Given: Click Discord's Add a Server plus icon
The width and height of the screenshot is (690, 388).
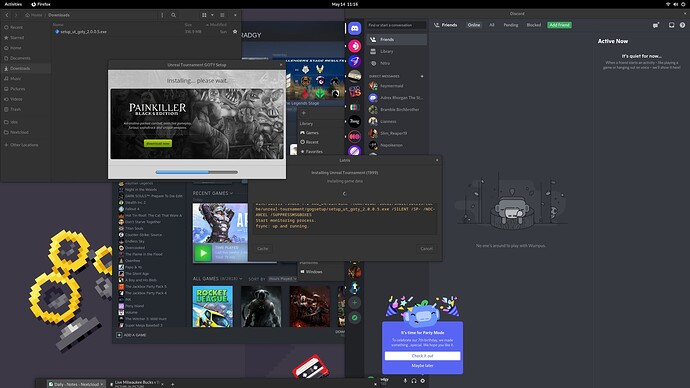Looking at the screenshot, I should tap(355, 302).
